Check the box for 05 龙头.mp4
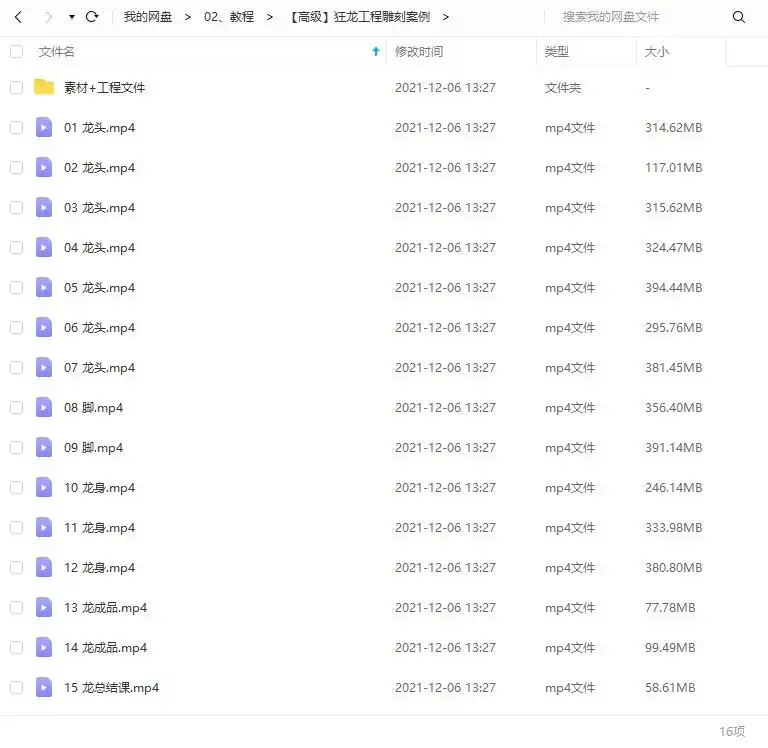This screenshot has height=748, width=768. click(16, 288)
